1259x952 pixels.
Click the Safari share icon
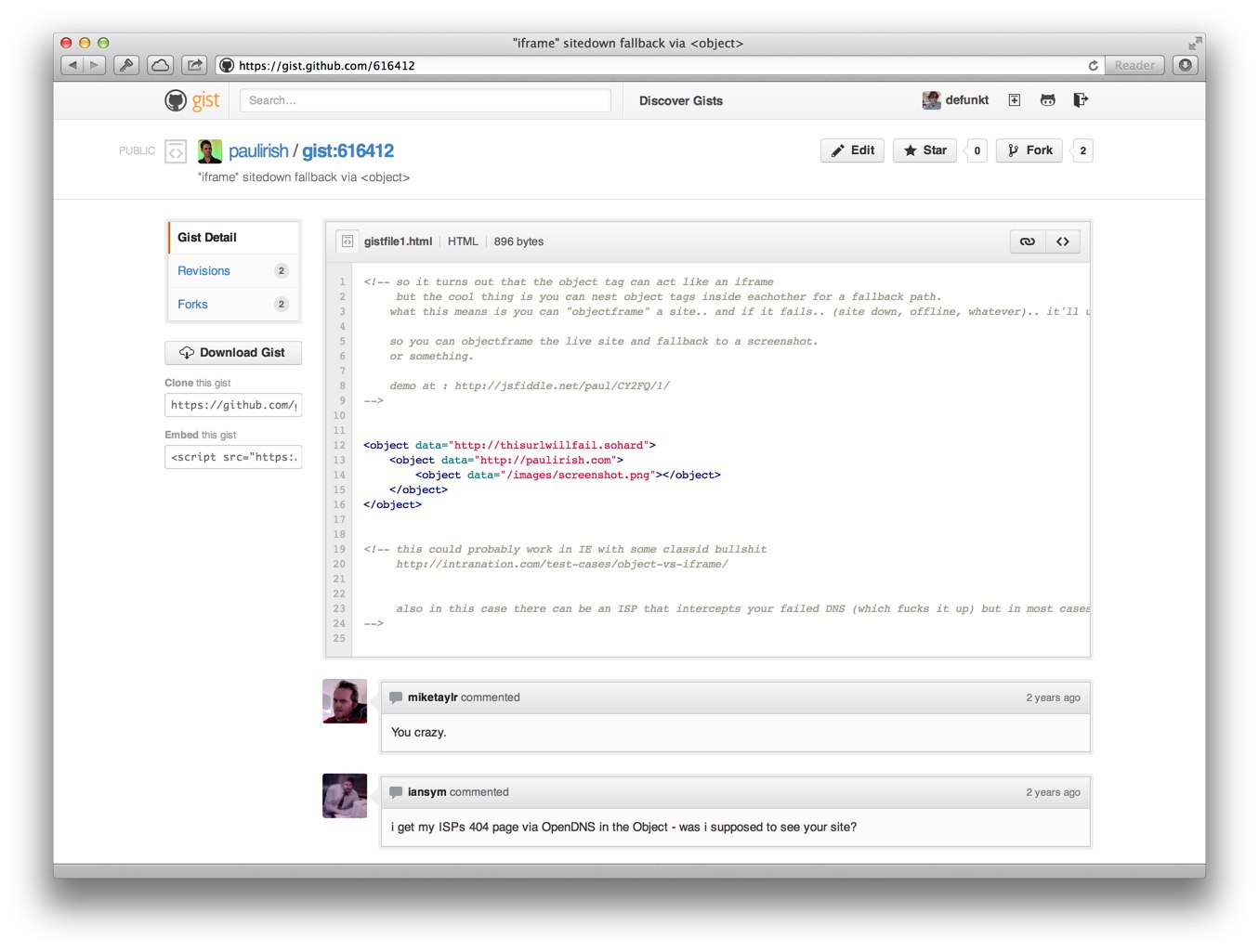pyautogui.click(x=194, y=65)
